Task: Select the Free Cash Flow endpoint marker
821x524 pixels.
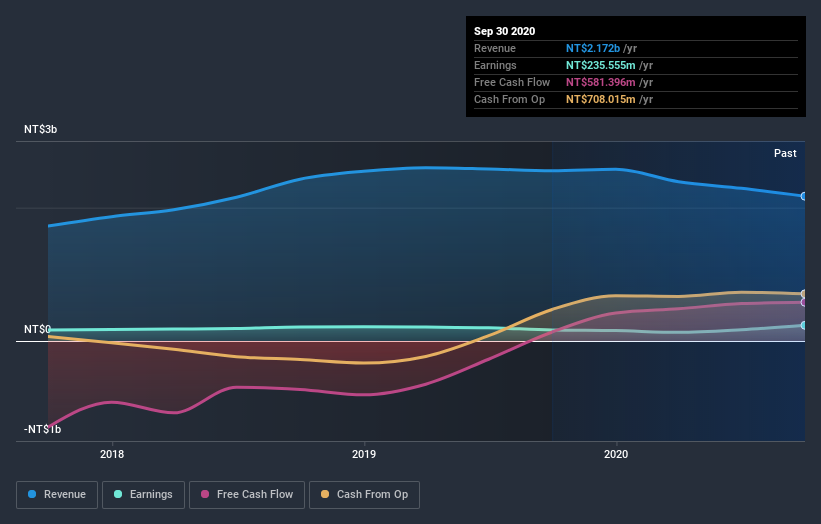Action: (804, 303)
